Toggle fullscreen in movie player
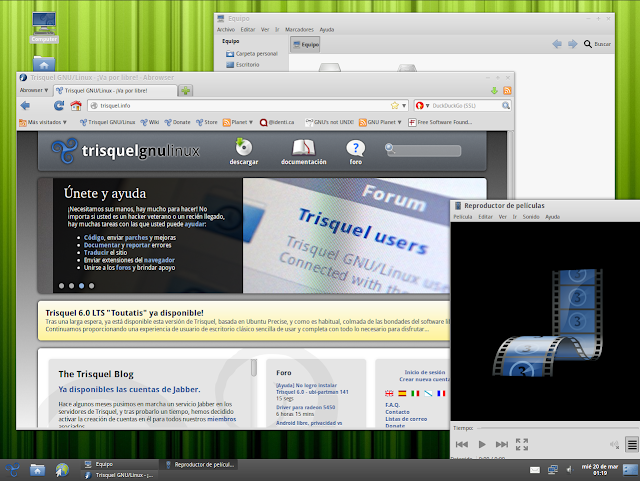This screenshot has width=640, height=481. tap(522, 444)
